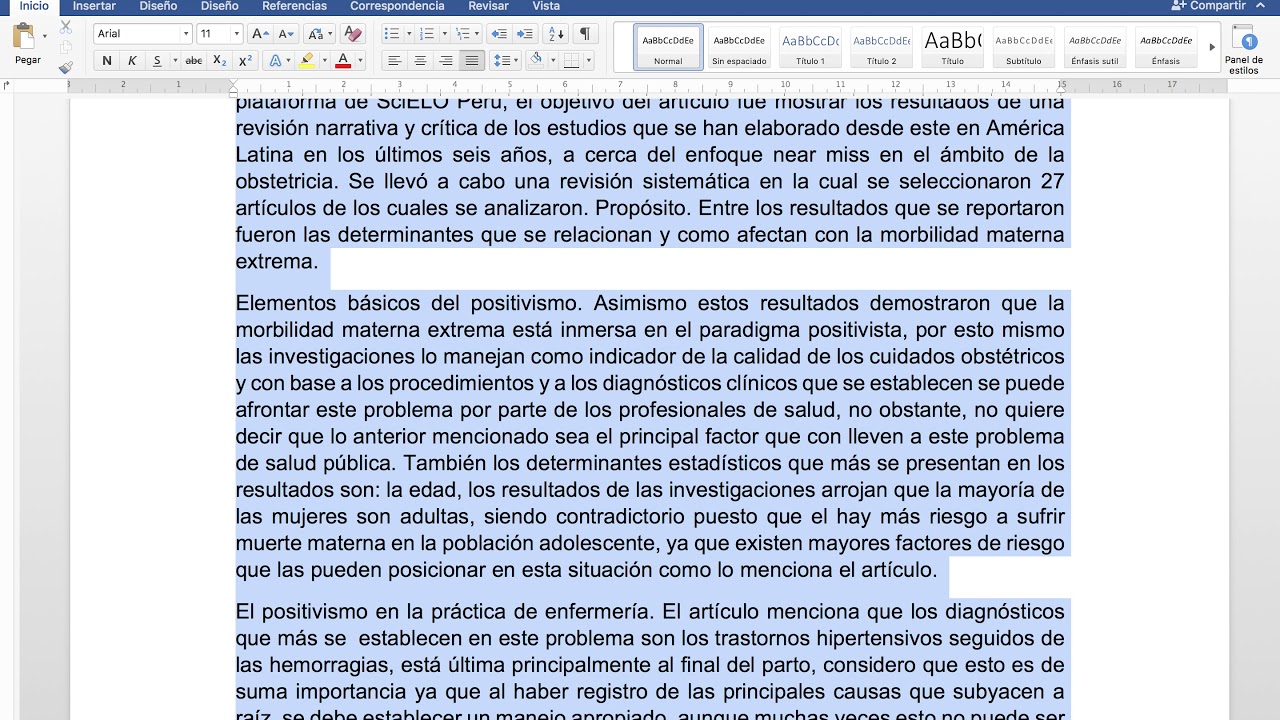Align text right
Image resolution: width=1280 pixels, height=720 pixels.
point(446,61)
